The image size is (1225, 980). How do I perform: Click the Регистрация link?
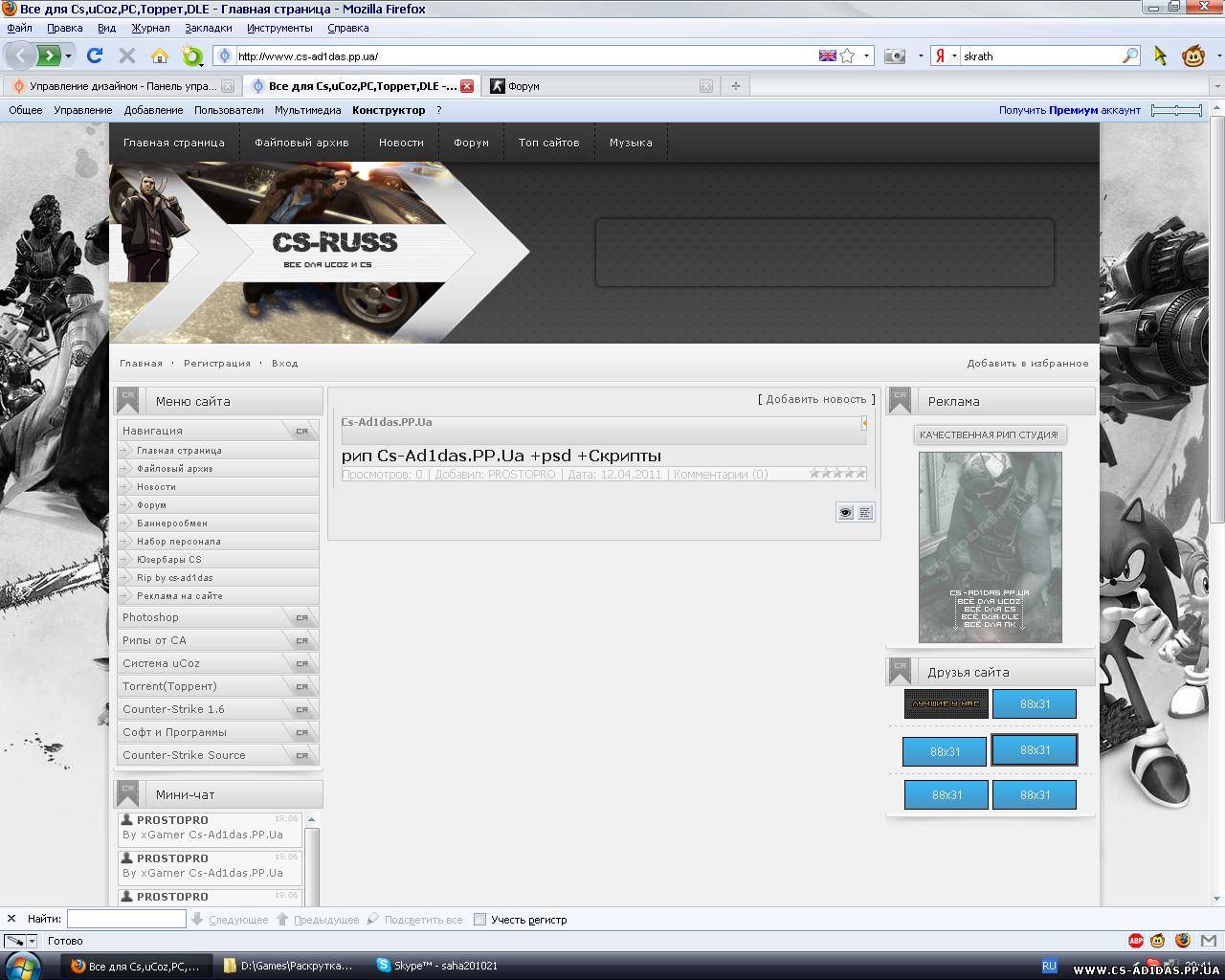coord(217,364)
